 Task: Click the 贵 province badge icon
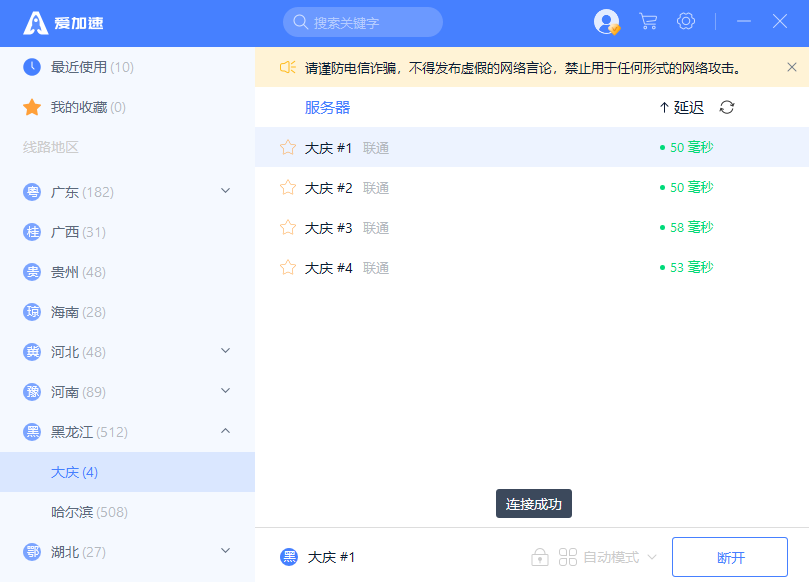tap(32, 272)
